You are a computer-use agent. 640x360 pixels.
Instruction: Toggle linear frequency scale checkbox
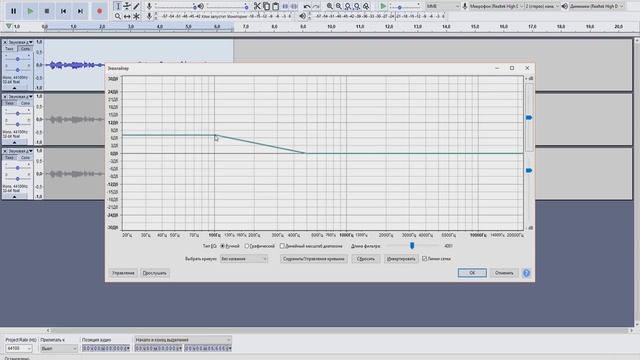point(282,246)
